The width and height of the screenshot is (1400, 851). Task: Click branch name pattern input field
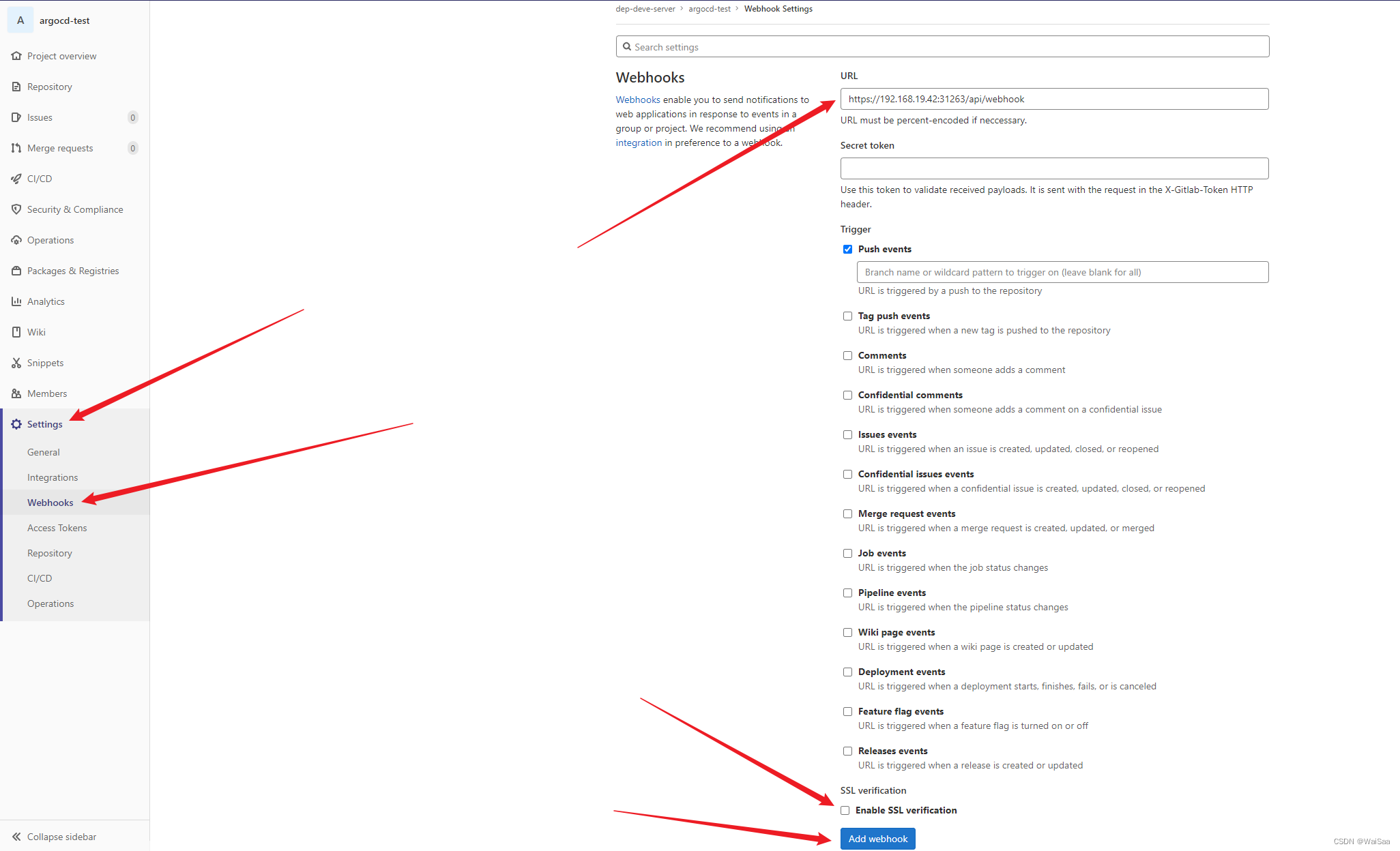(x=1063, y=271)
